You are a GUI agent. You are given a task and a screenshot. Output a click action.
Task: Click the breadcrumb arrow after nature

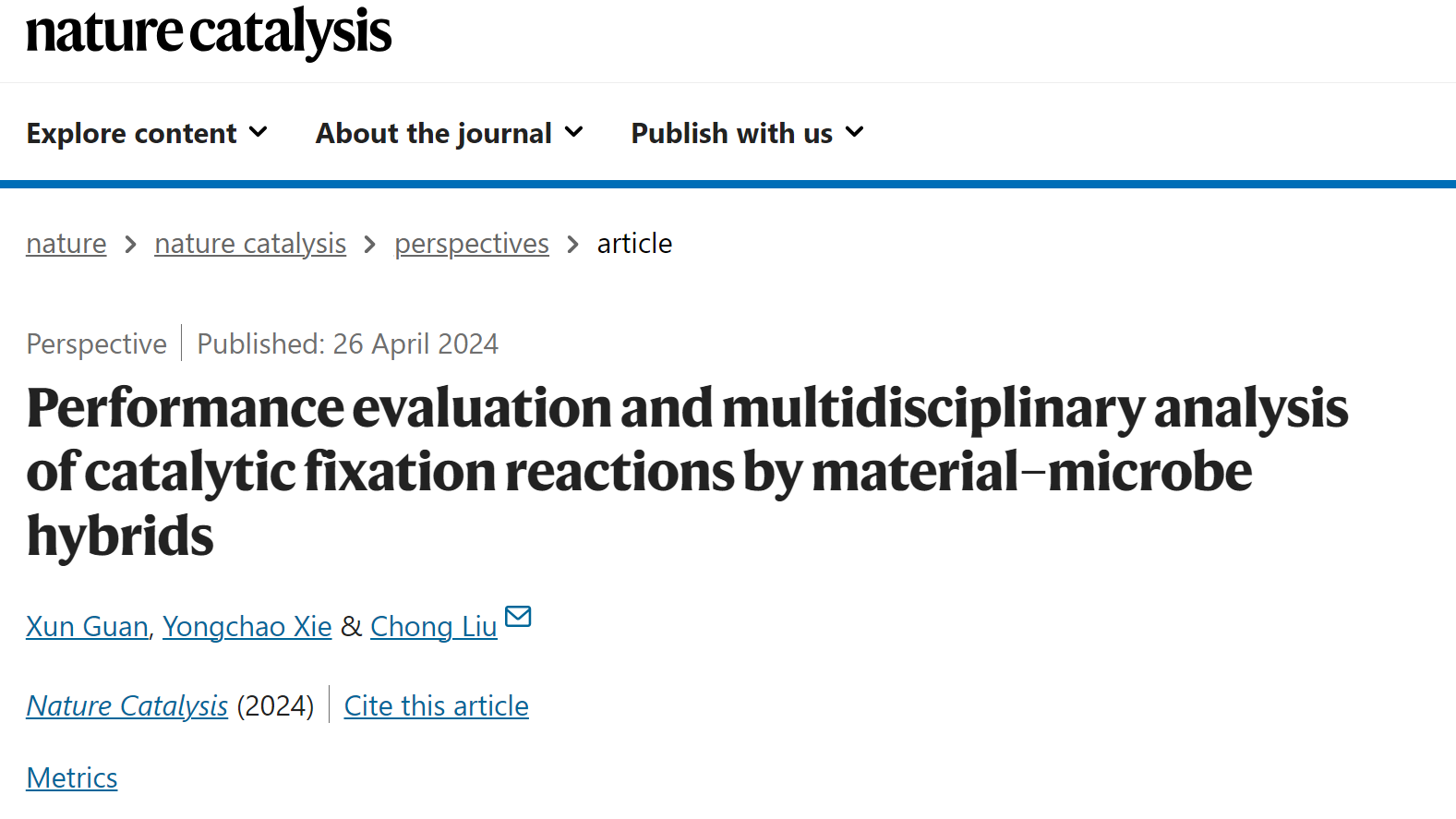[130, 245]
